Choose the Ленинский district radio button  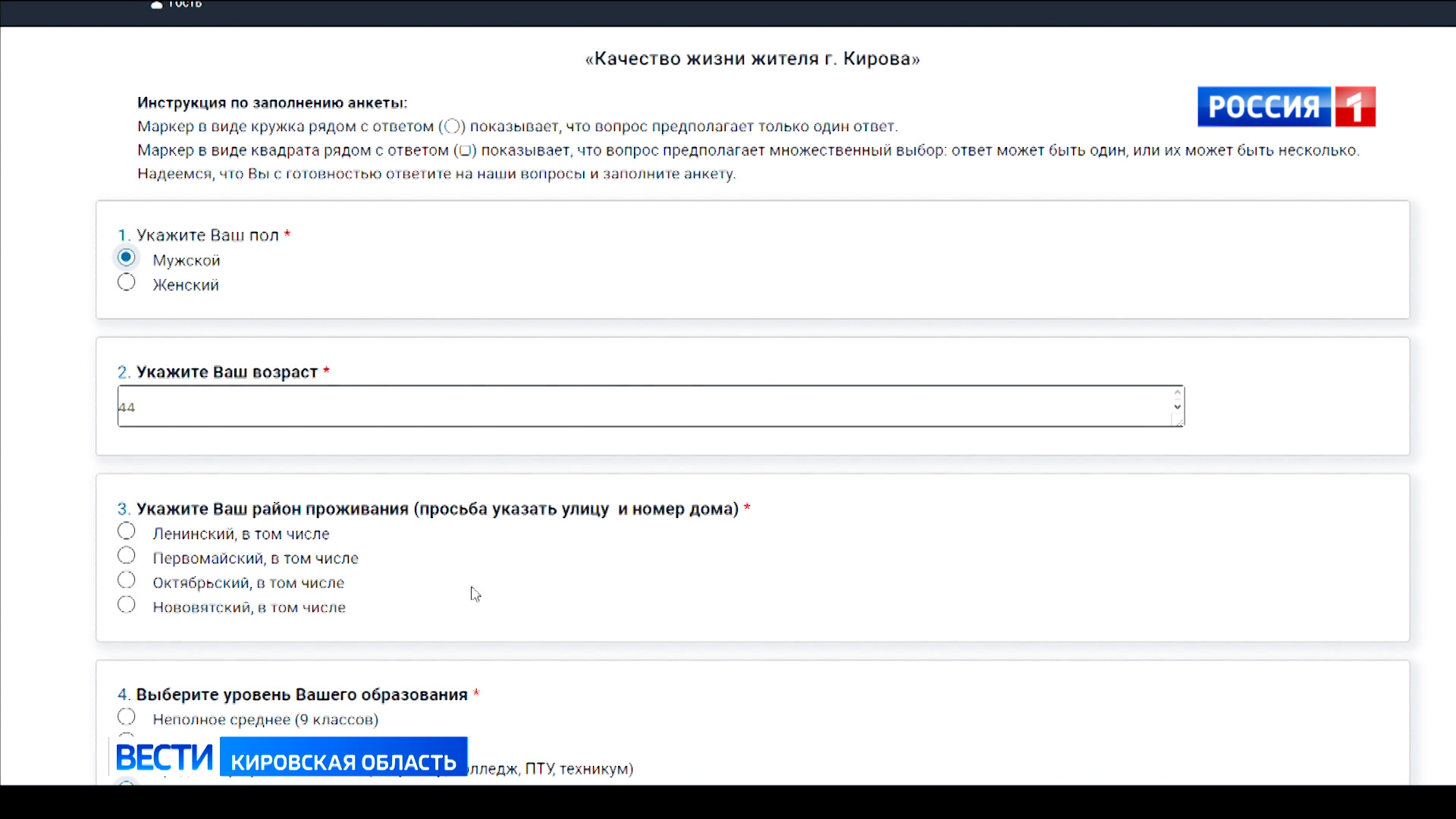[127, 532]
